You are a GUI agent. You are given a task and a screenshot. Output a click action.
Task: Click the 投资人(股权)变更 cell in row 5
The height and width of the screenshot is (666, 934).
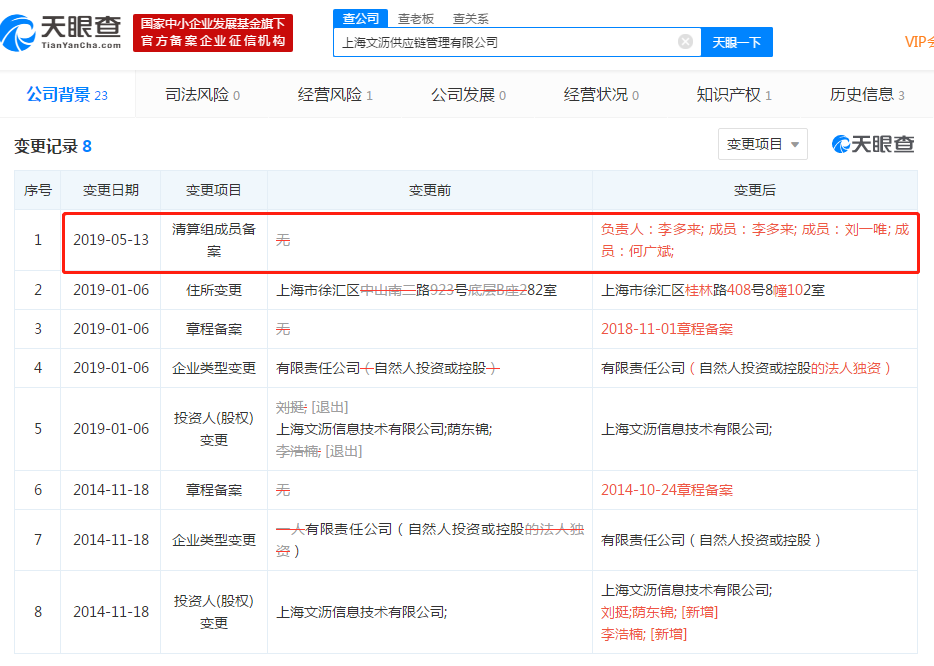pos(214,429)
